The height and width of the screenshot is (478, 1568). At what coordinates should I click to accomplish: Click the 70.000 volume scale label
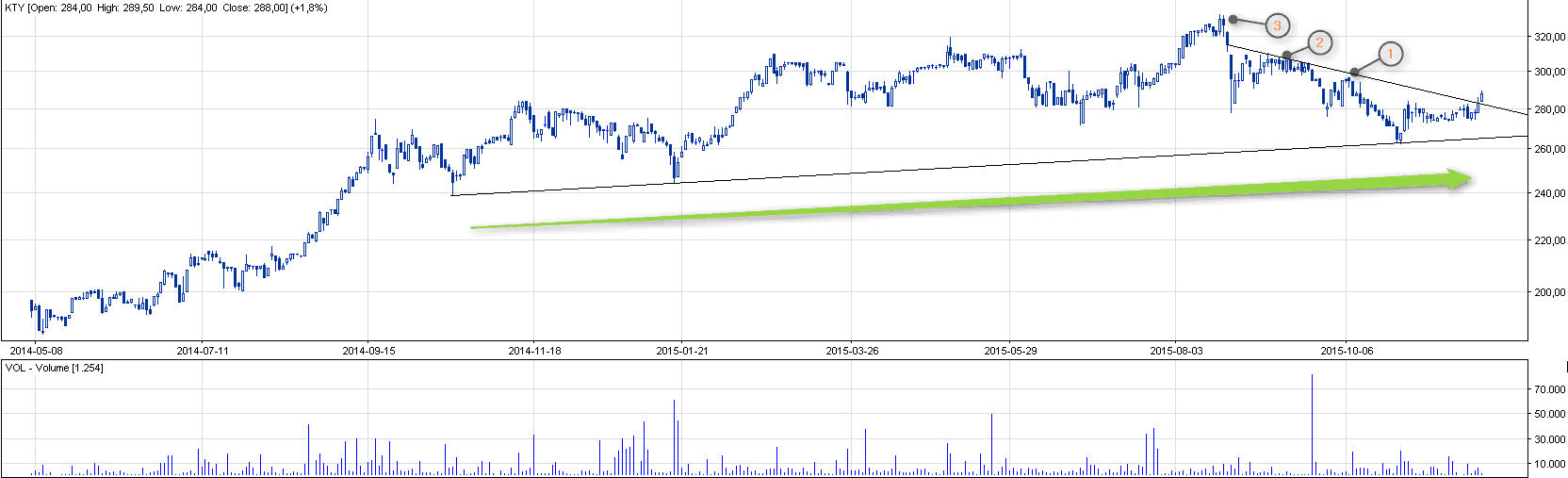tap(1549, 389)
